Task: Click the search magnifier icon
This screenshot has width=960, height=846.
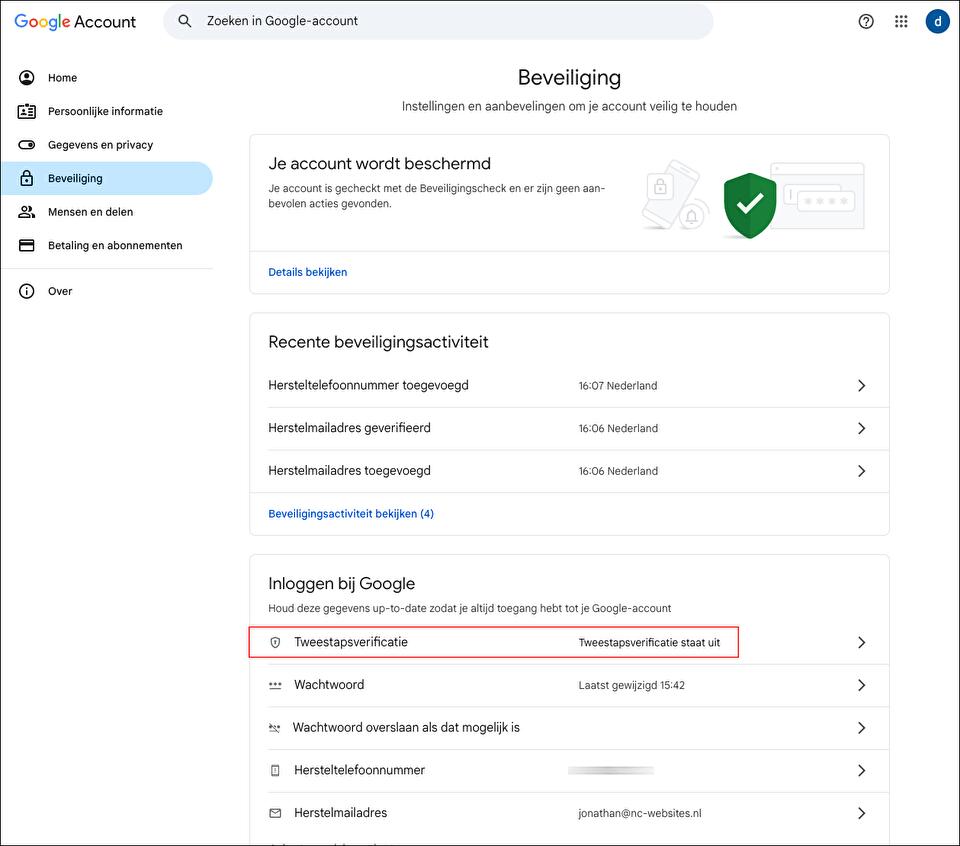Action: click(x=185, y=21)
